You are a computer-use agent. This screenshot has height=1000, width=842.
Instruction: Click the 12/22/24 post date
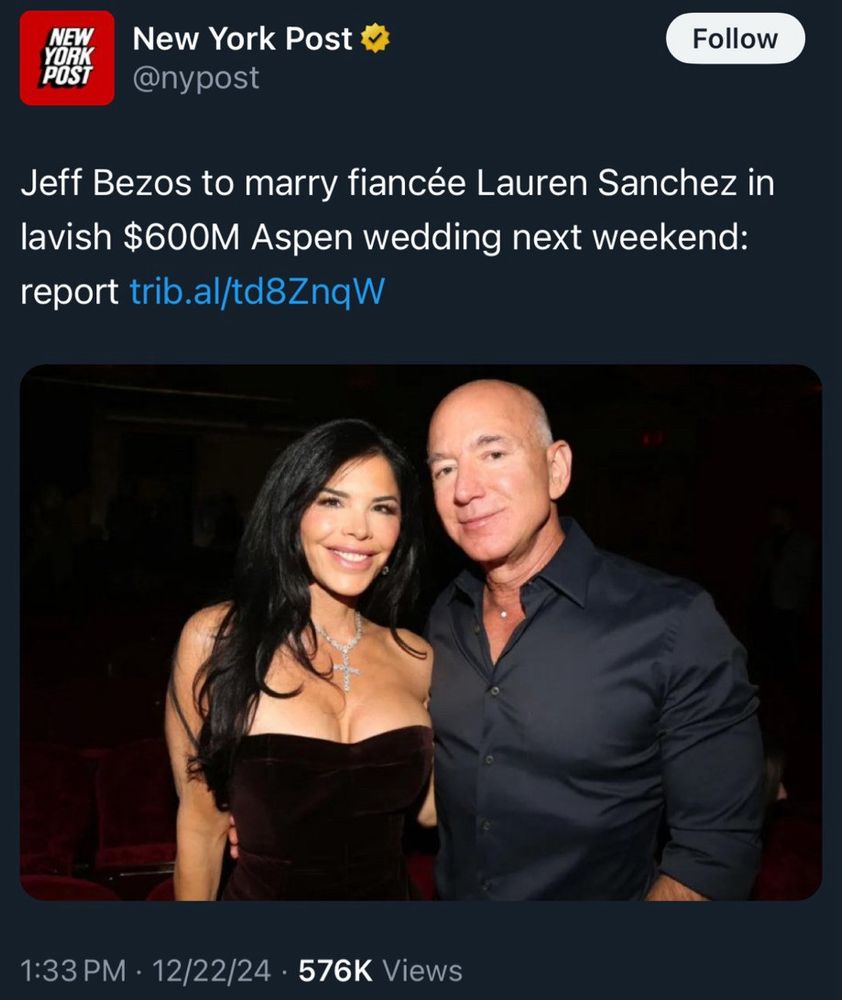211,971
